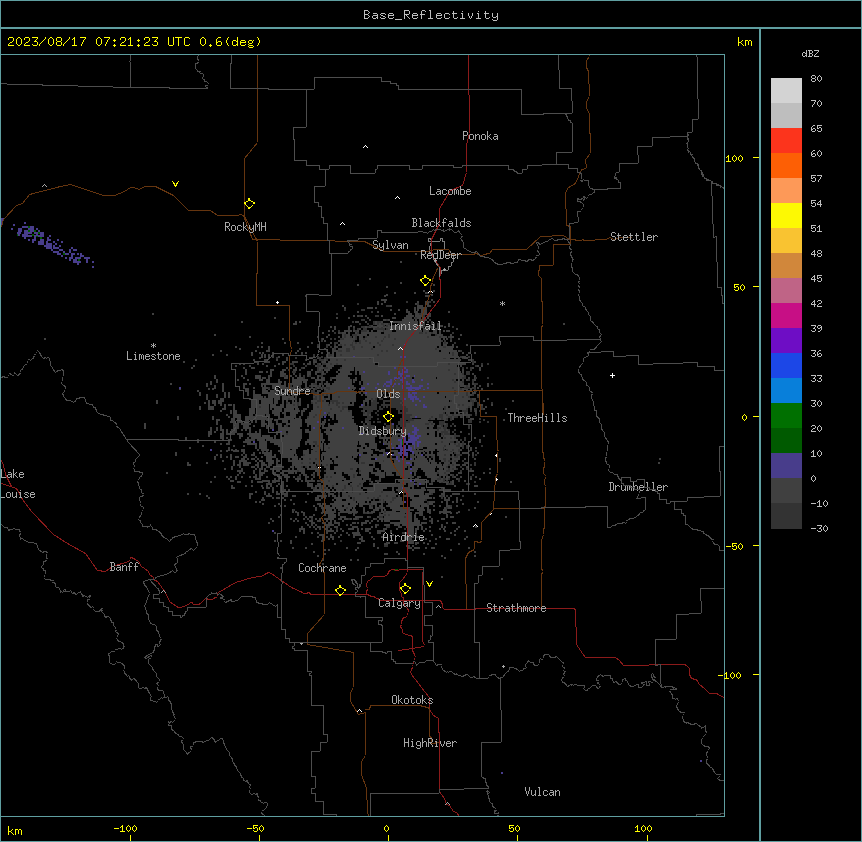The width and height of the screenshot is (862, 842).
Task: Click the Innisfail city label
Action: tap(415, 326)
